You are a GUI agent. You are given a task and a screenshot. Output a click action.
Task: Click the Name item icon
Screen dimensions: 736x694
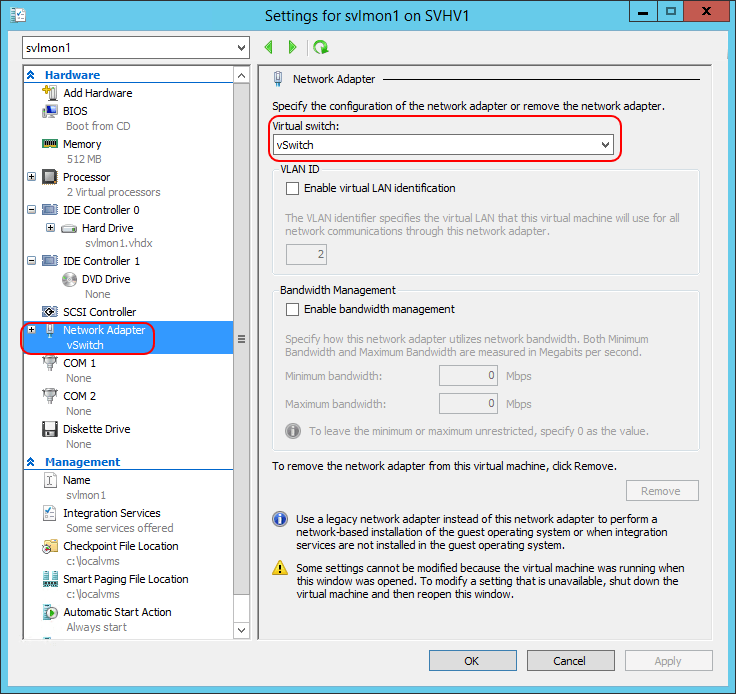point(50,480)
